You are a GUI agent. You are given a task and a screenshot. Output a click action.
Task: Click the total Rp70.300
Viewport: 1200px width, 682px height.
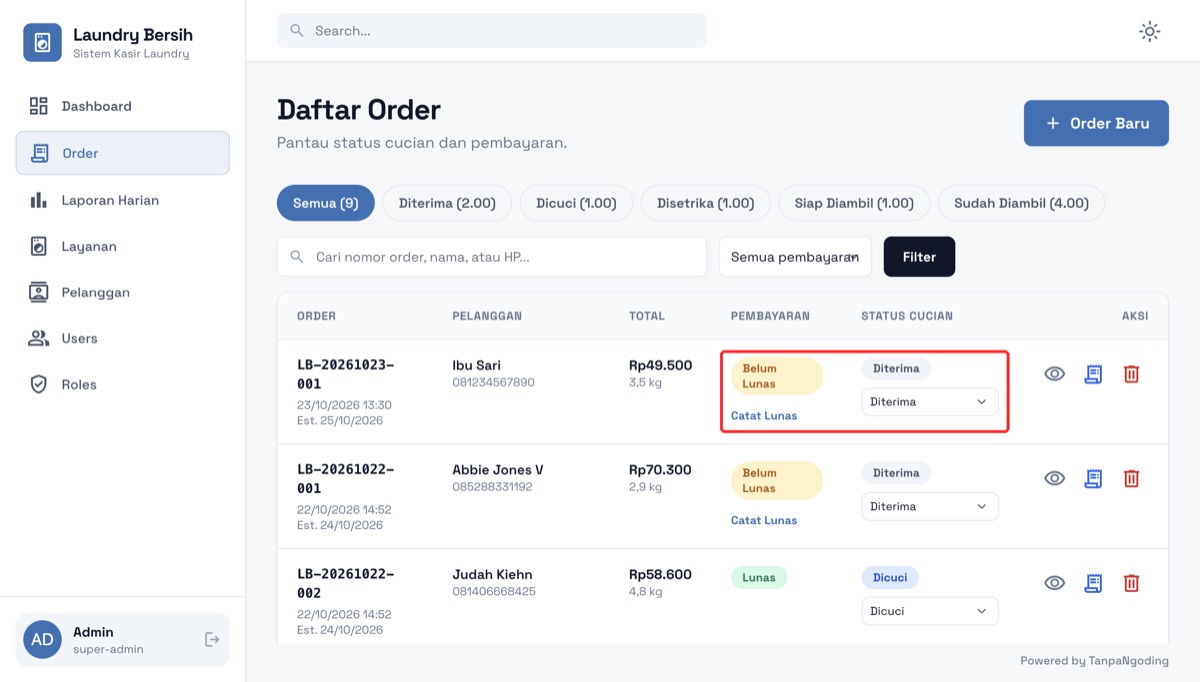[x=660, y=470]
